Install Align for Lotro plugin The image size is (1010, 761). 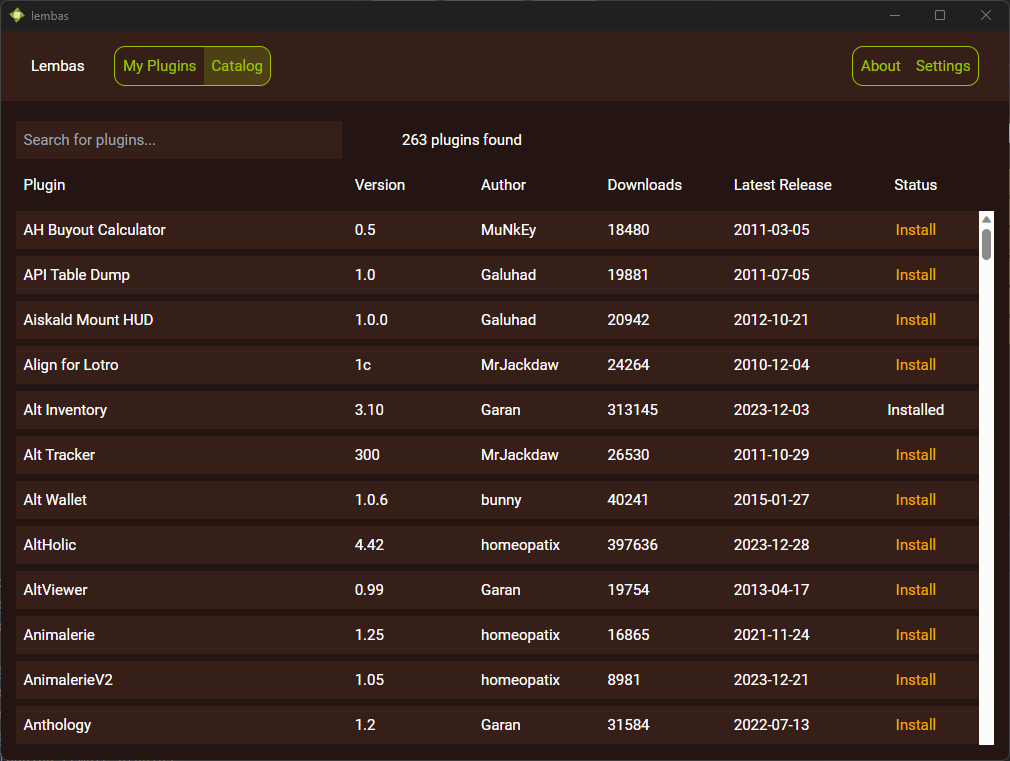click(915, 365)
